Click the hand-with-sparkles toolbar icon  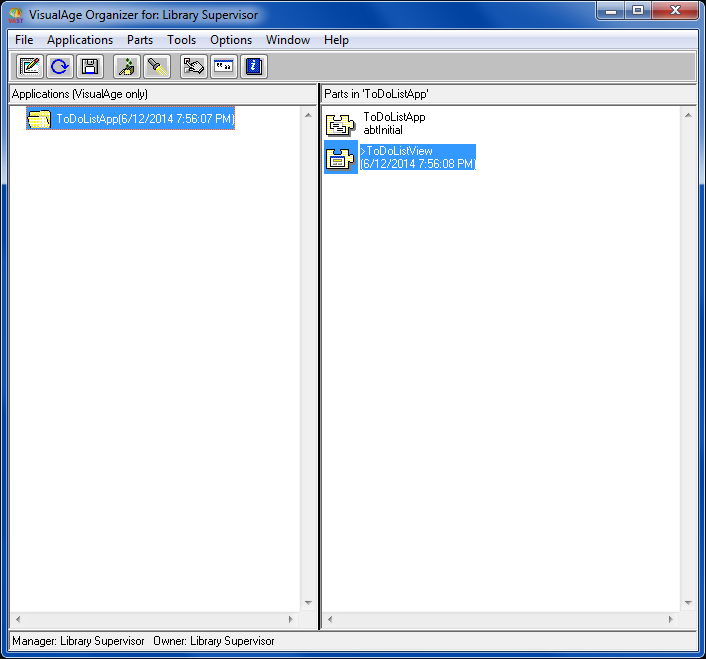[127, 67]
